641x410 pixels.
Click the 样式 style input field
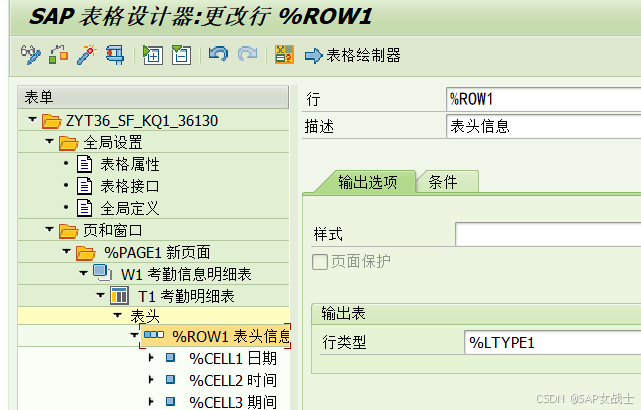(548, 234)
